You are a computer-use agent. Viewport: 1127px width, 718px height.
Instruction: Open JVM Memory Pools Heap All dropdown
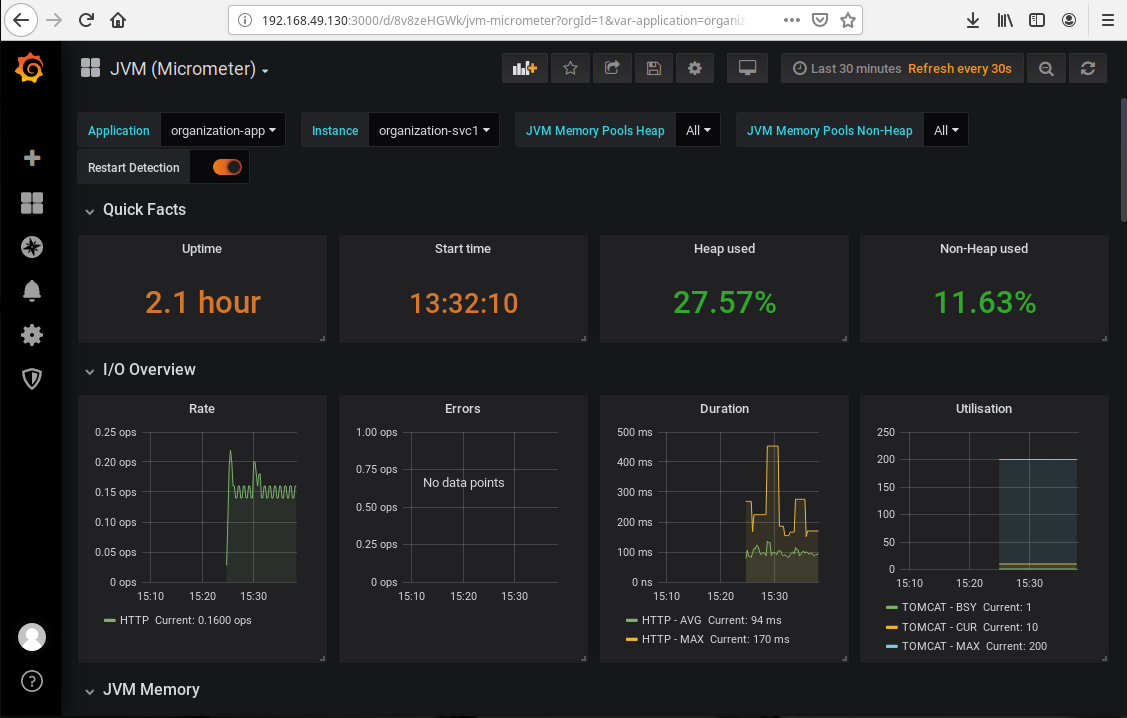point(698,130)
